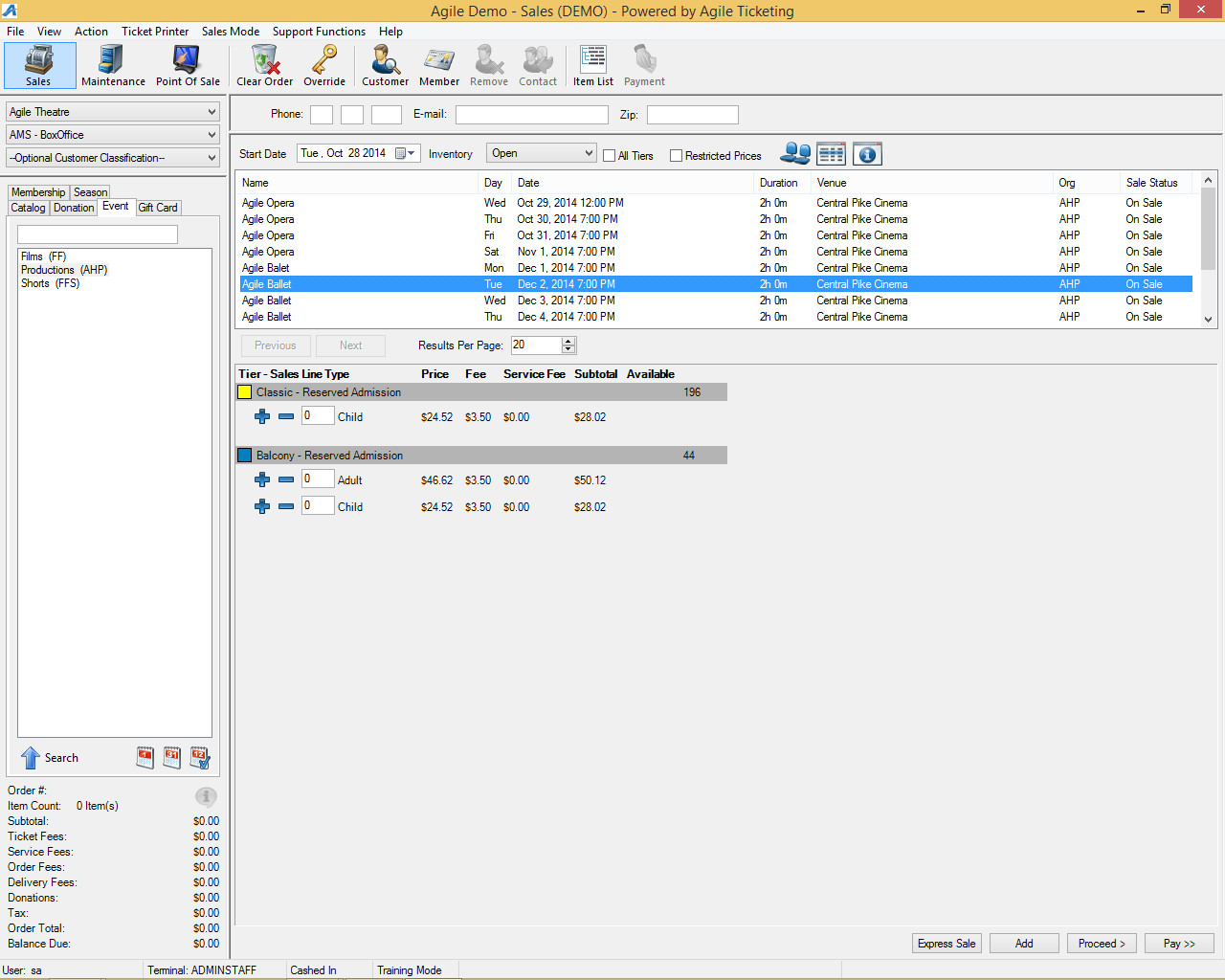The height and width of the screenshot is (980, 1225).
Task: Click the calendar icon showing 31
Action: click(x=172, y=758)
